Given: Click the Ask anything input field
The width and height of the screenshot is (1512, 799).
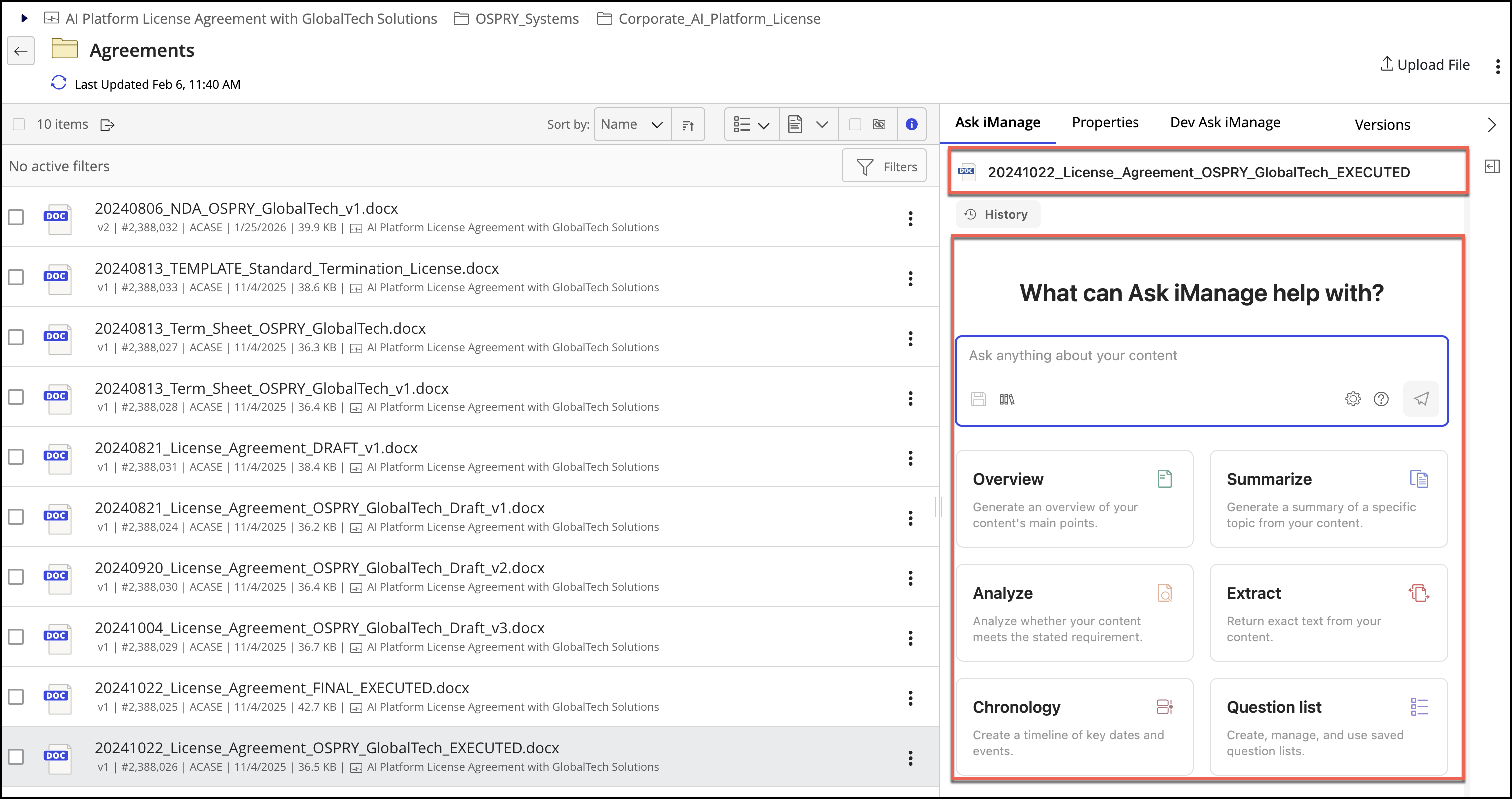Looking at the screenshot, I should 1201,356.
